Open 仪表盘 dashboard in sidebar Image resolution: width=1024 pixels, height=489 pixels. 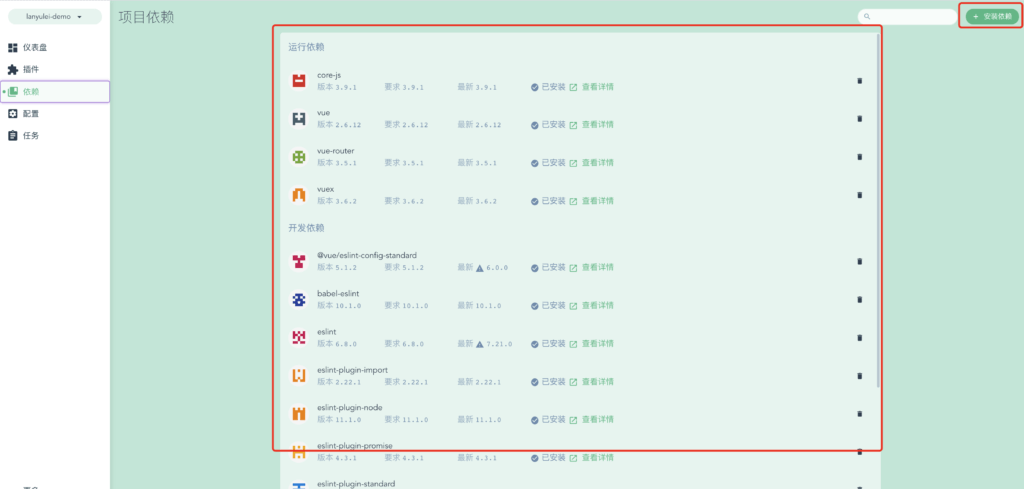(55, 48)
